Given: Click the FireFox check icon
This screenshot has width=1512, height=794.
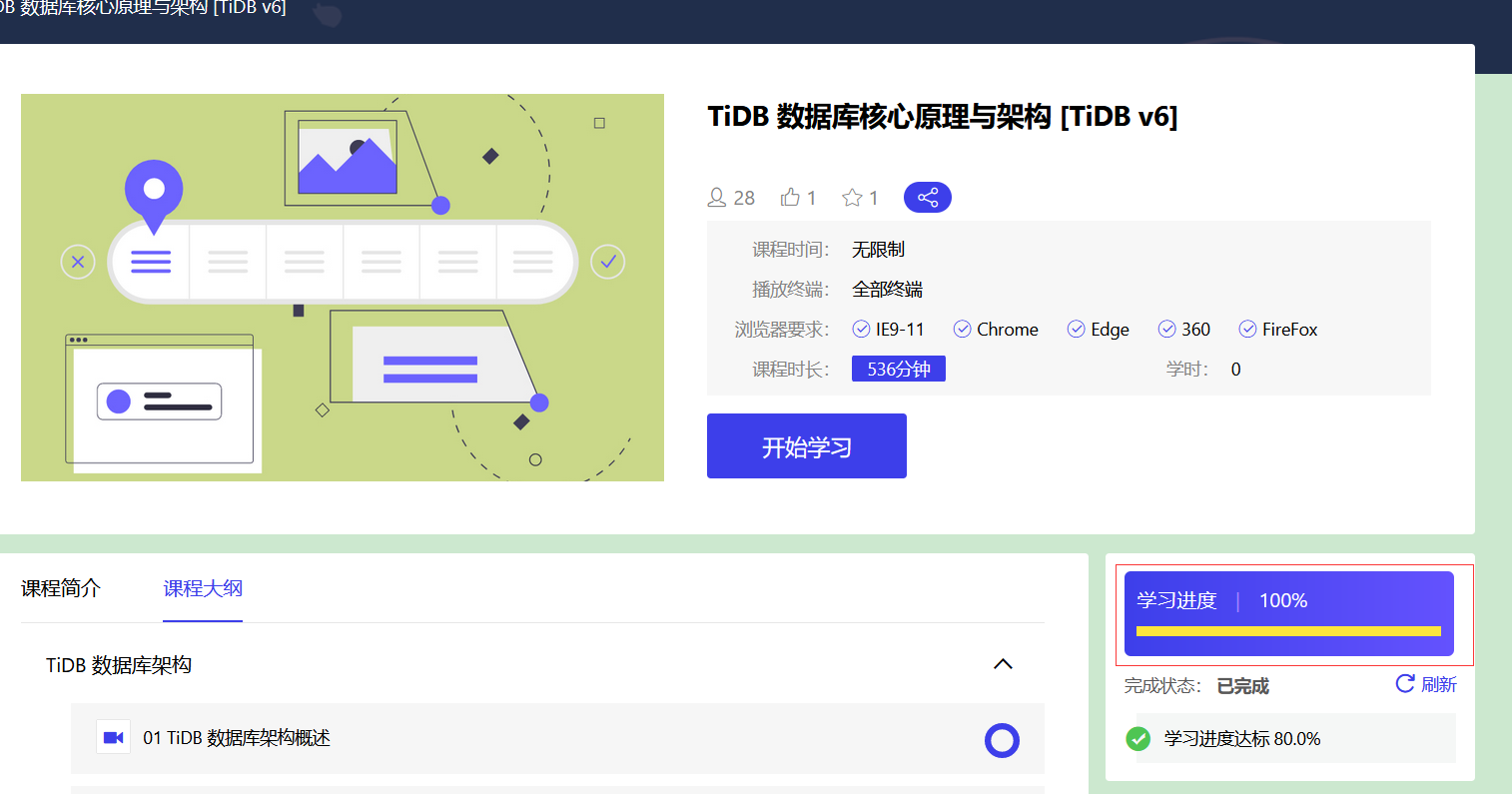Looking at the screenshot, I should (1247, 329).
